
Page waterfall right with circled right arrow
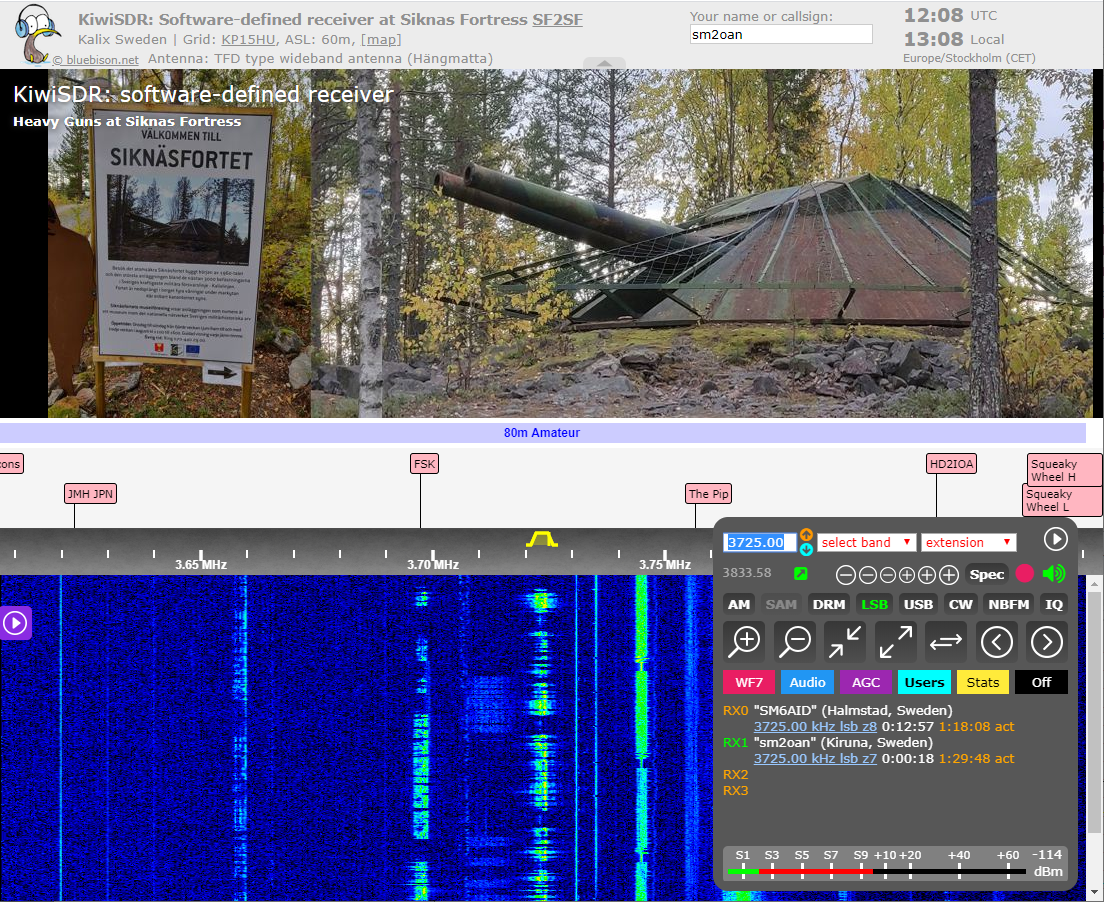coord(1046,642)
